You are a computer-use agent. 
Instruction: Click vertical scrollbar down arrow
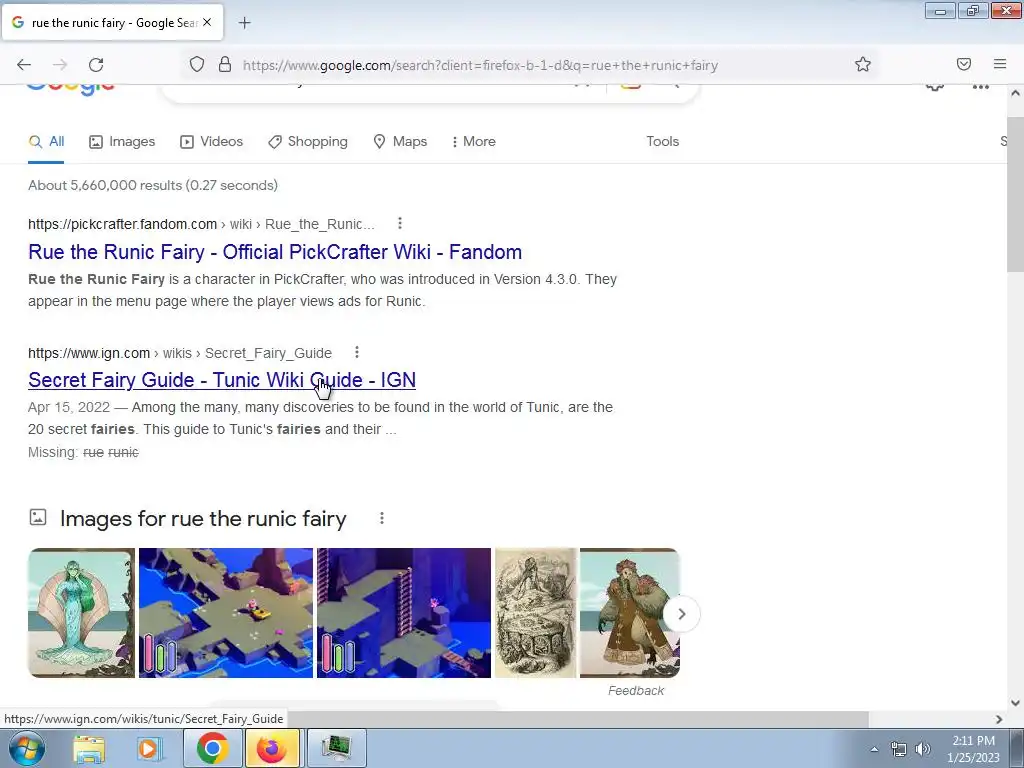pos(1015,703)
